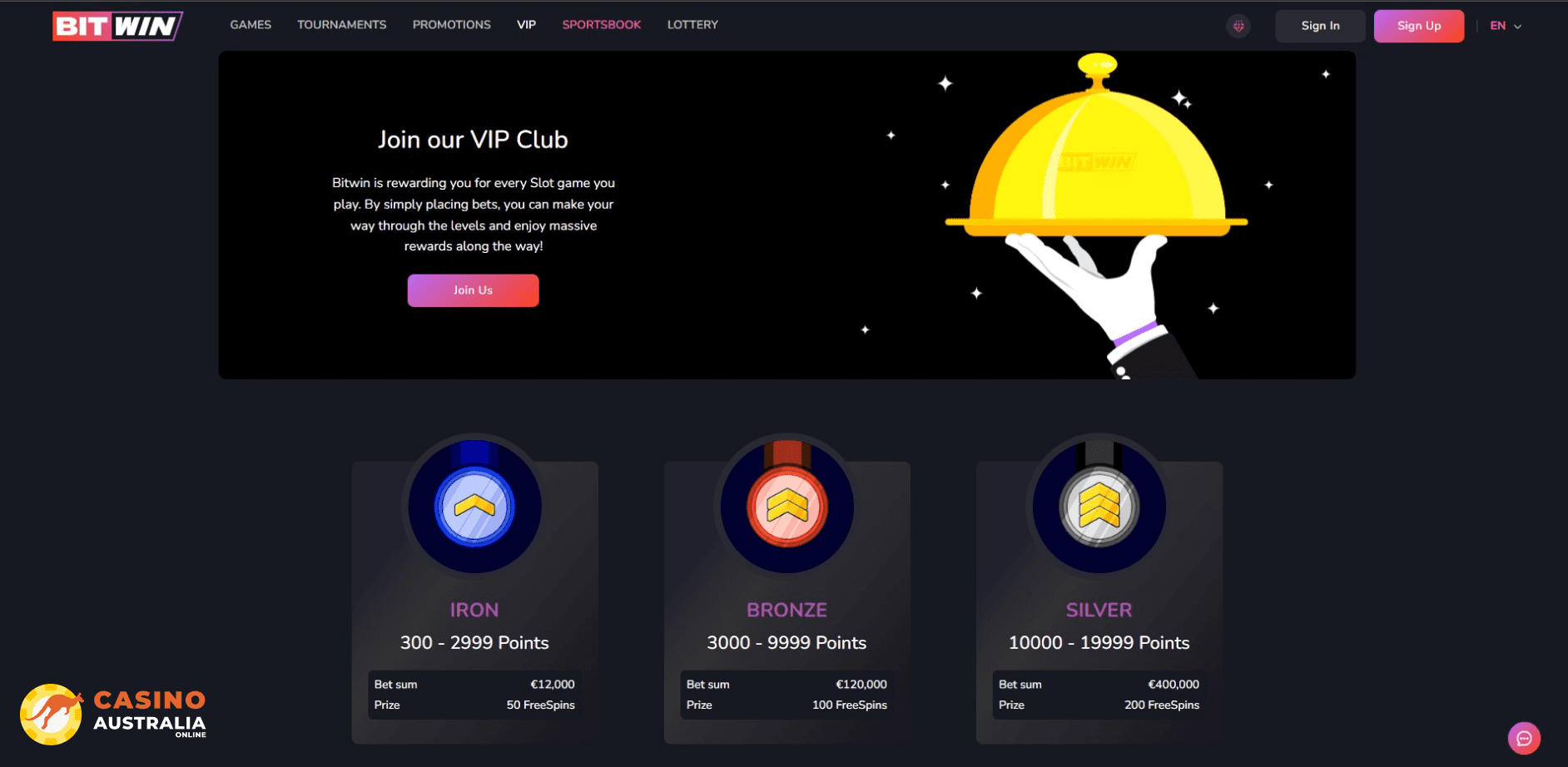
Task: Click the Bronze 3000 - 9999 Points text
Action: [x=787, y=643]
